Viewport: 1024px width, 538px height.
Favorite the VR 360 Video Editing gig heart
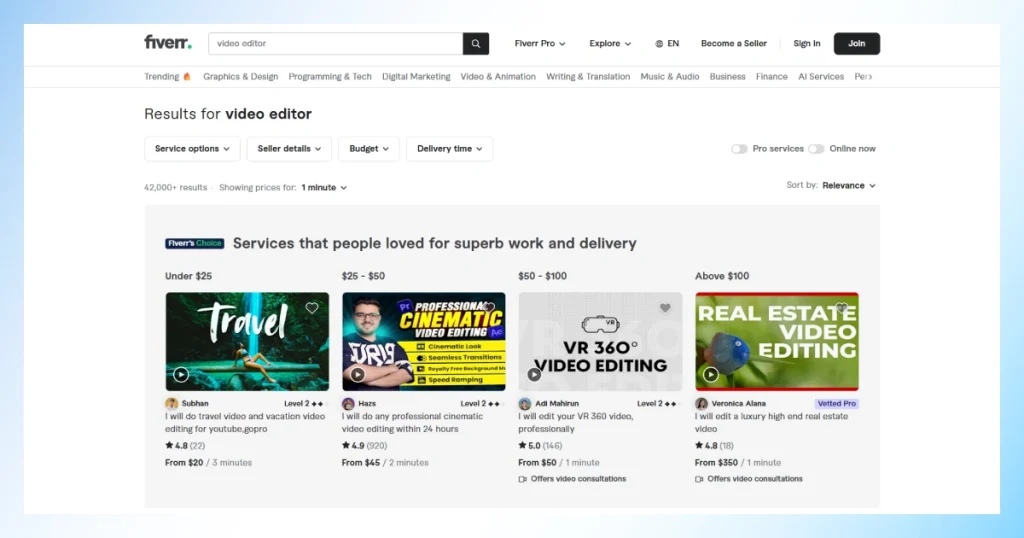tap(665, 308)
